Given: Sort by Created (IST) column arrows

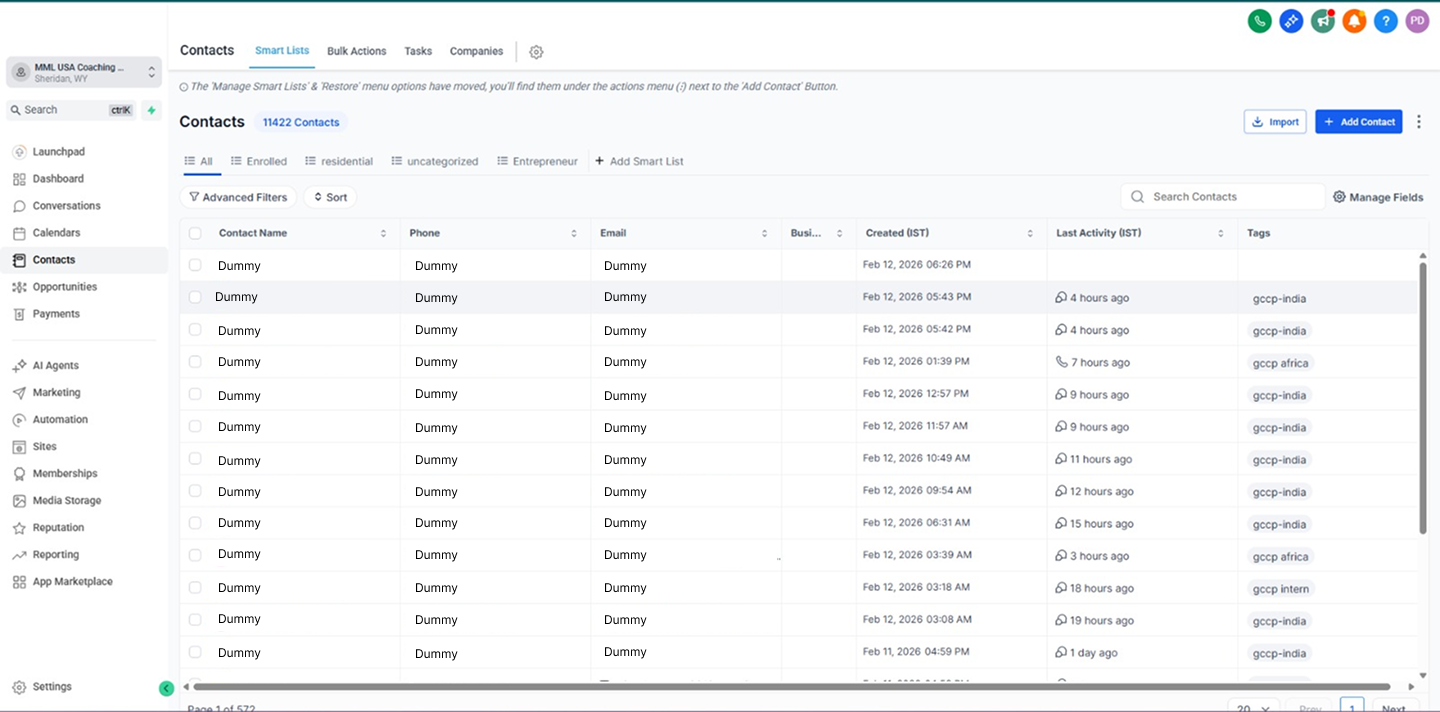Looking at the screenshot, I should (x=1030, y=234).
